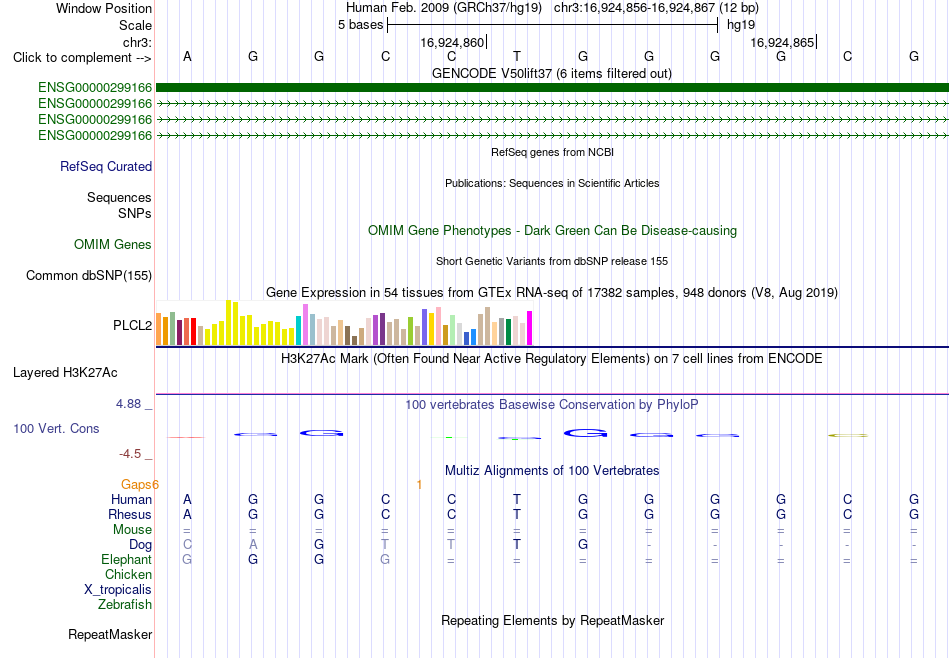This screenshot has width=950, height=658.
Task: Open '100 vertebrates Basewise Conservation by PhyloP' title
Action: pyautogui.click(x=552, y=404)
